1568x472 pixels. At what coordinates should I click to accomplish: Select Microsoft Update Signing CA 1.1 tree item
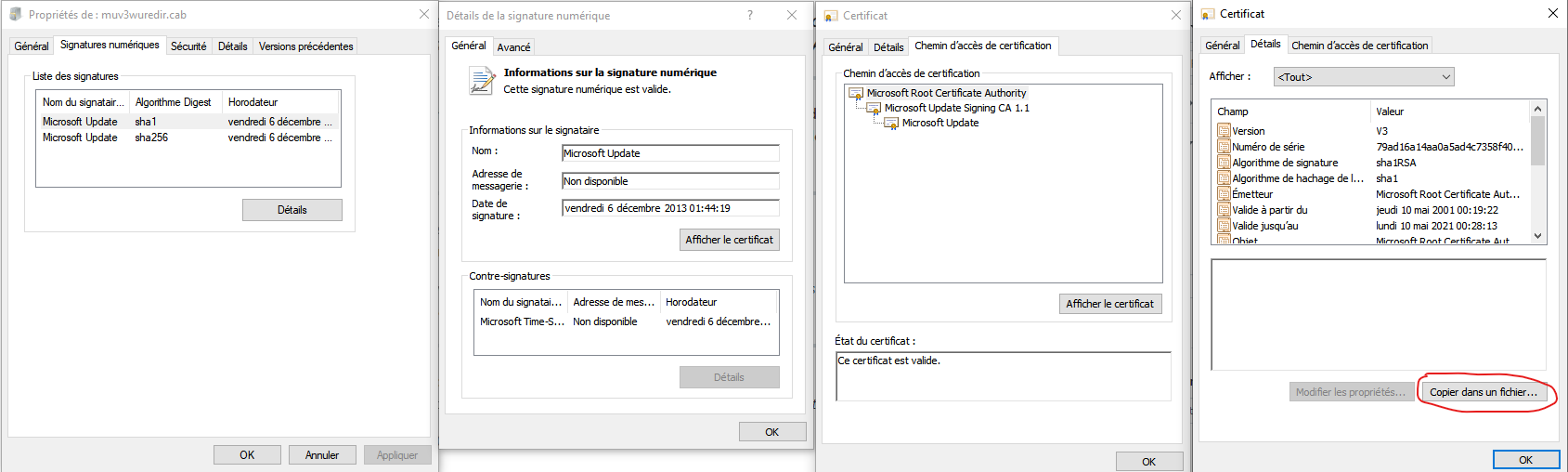(x=956, y=108)
